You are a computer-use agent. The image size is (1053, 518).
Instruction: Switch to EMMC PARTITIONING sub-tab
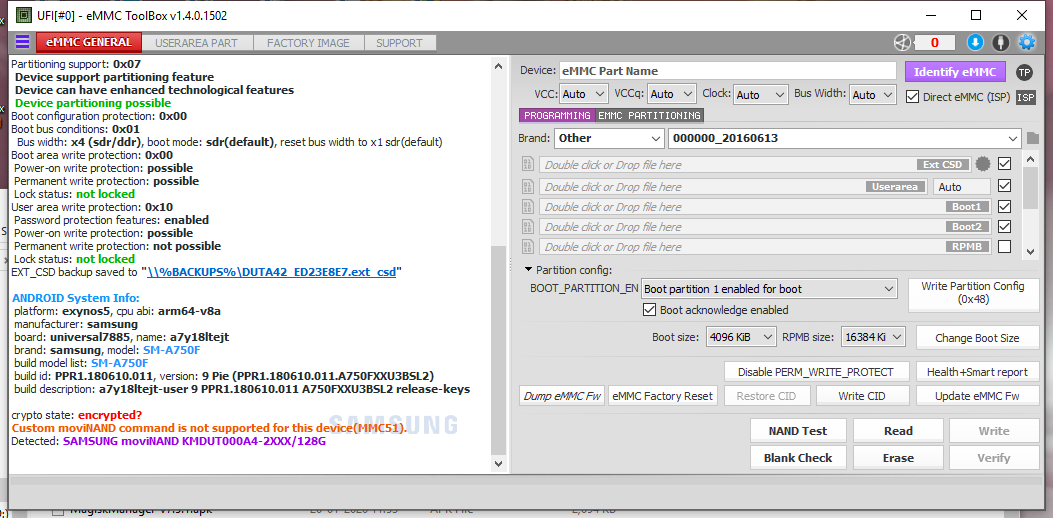(x=649, y=116)
